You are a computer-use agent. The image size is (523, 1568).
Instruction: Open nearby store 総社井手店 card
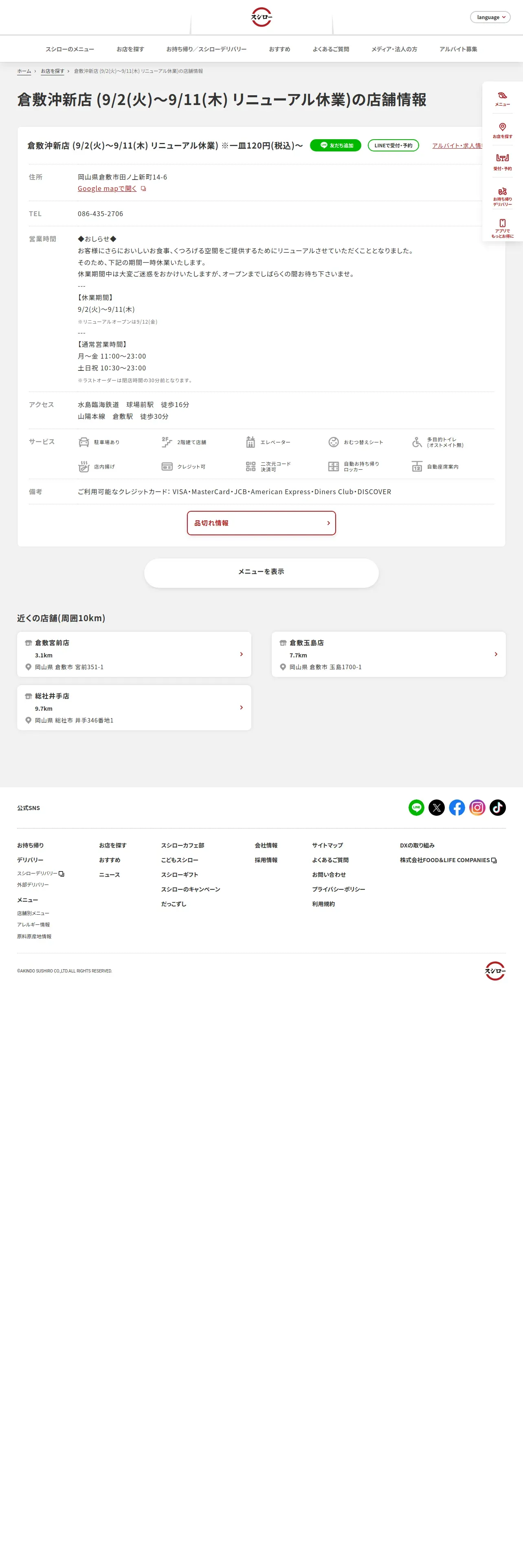coord(134,708)
